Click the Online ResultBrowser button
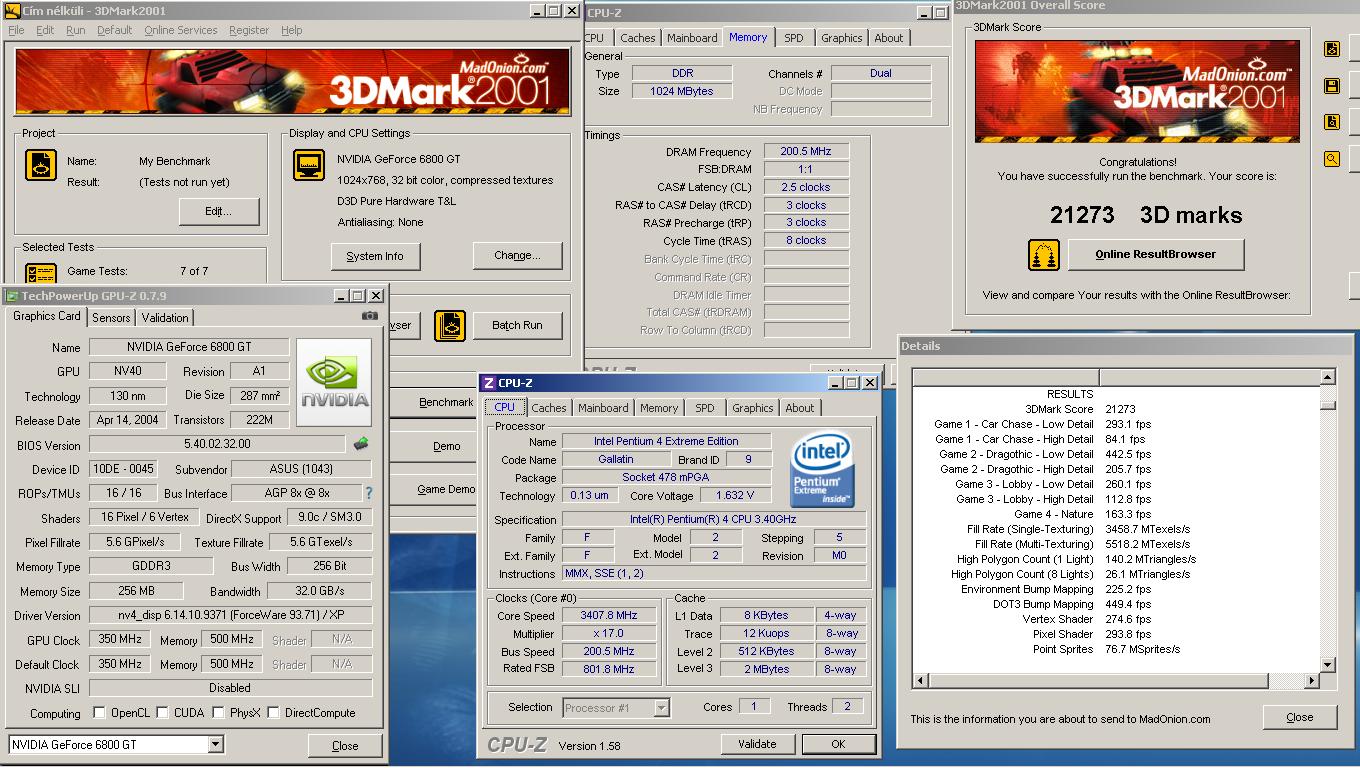Viewport: 1360px width, 768px height. click(x=1156, y=254)
